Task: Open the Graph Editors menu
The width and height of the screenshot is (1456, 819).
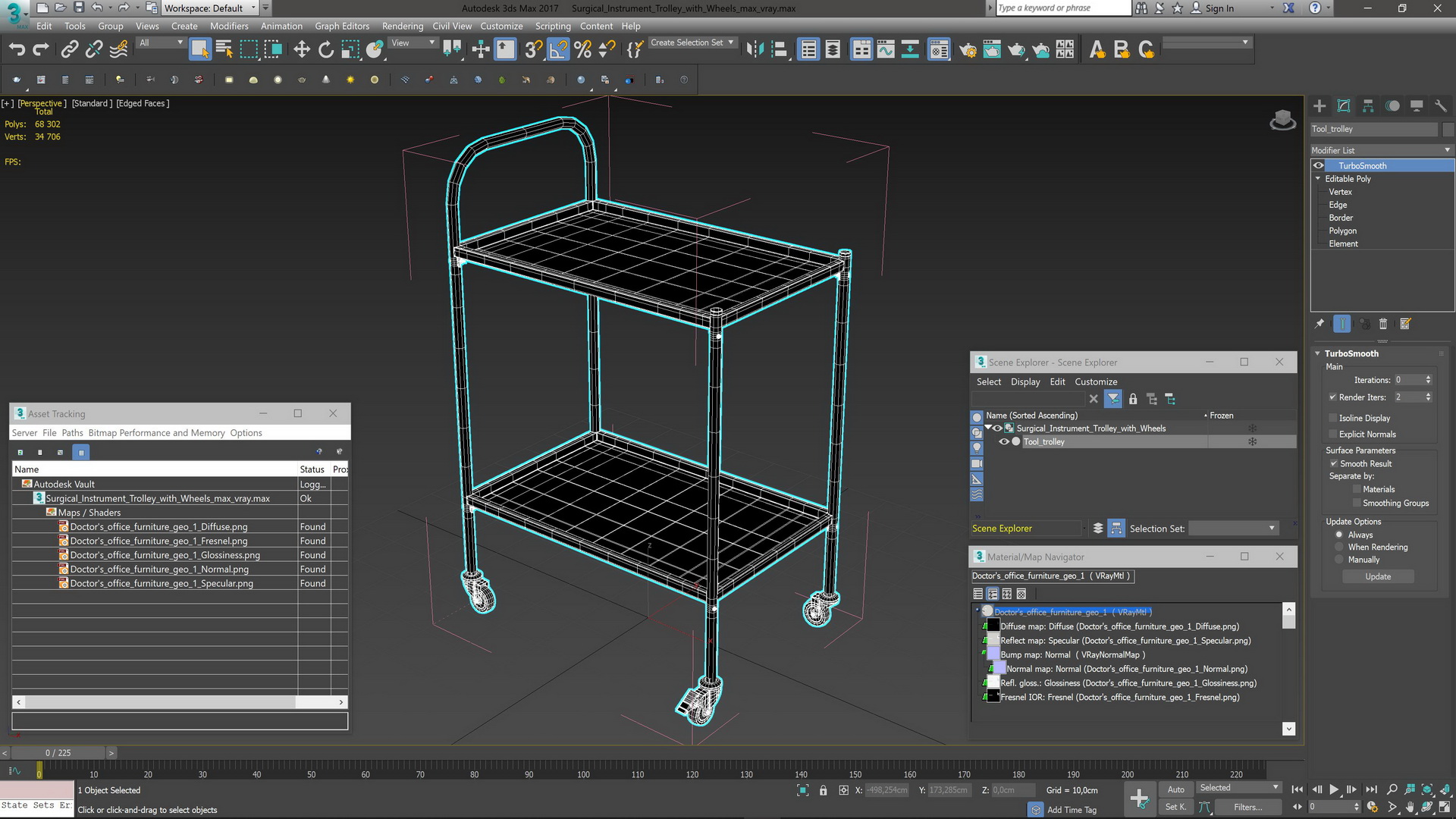Action: [x=342, y=26]
